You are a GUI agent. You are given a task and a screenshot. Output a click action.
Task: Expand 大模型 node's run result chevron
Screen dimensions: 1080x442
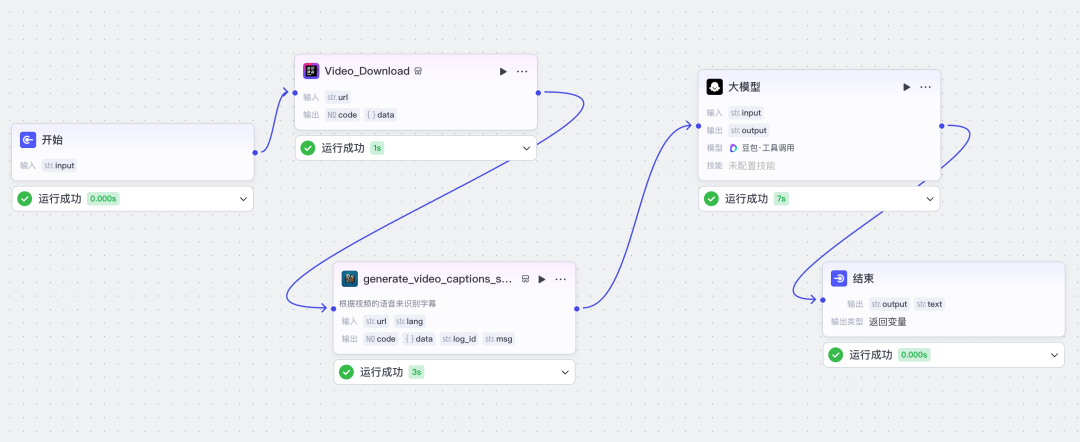click(x=929, y=199)
